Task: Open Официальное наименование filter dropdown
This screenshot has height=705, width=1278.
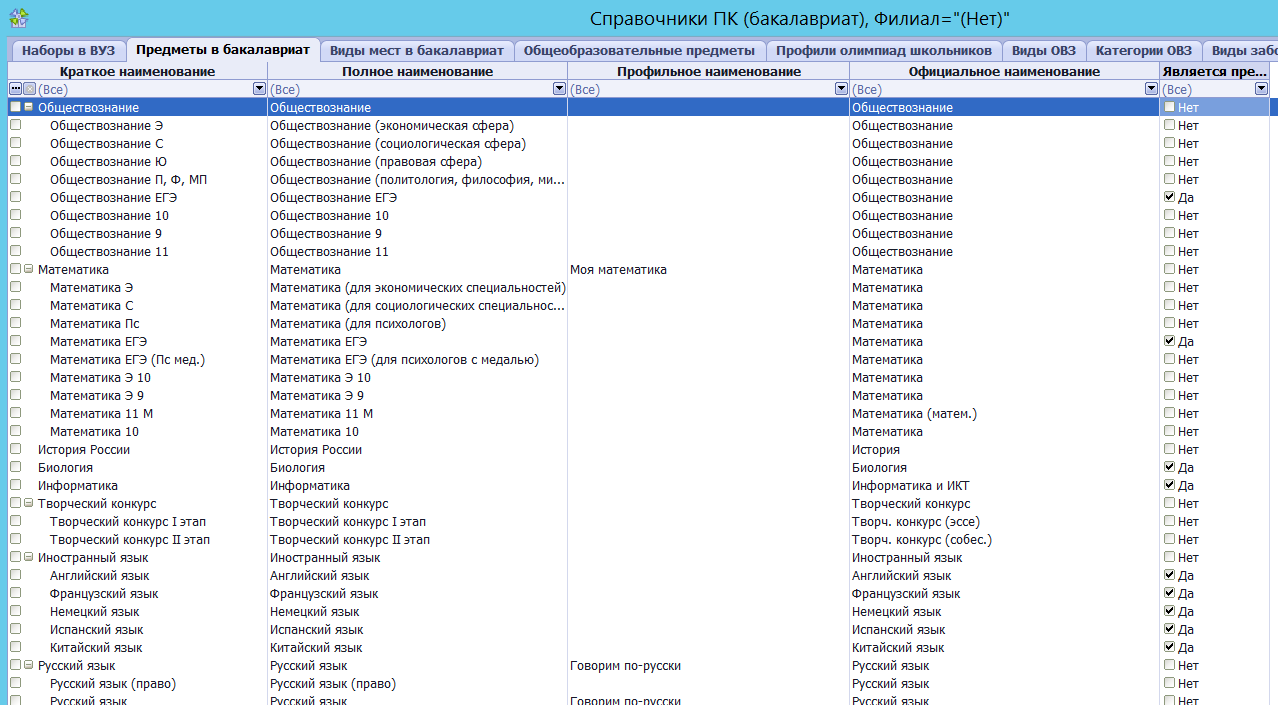Action: [x=1151, y=89]
